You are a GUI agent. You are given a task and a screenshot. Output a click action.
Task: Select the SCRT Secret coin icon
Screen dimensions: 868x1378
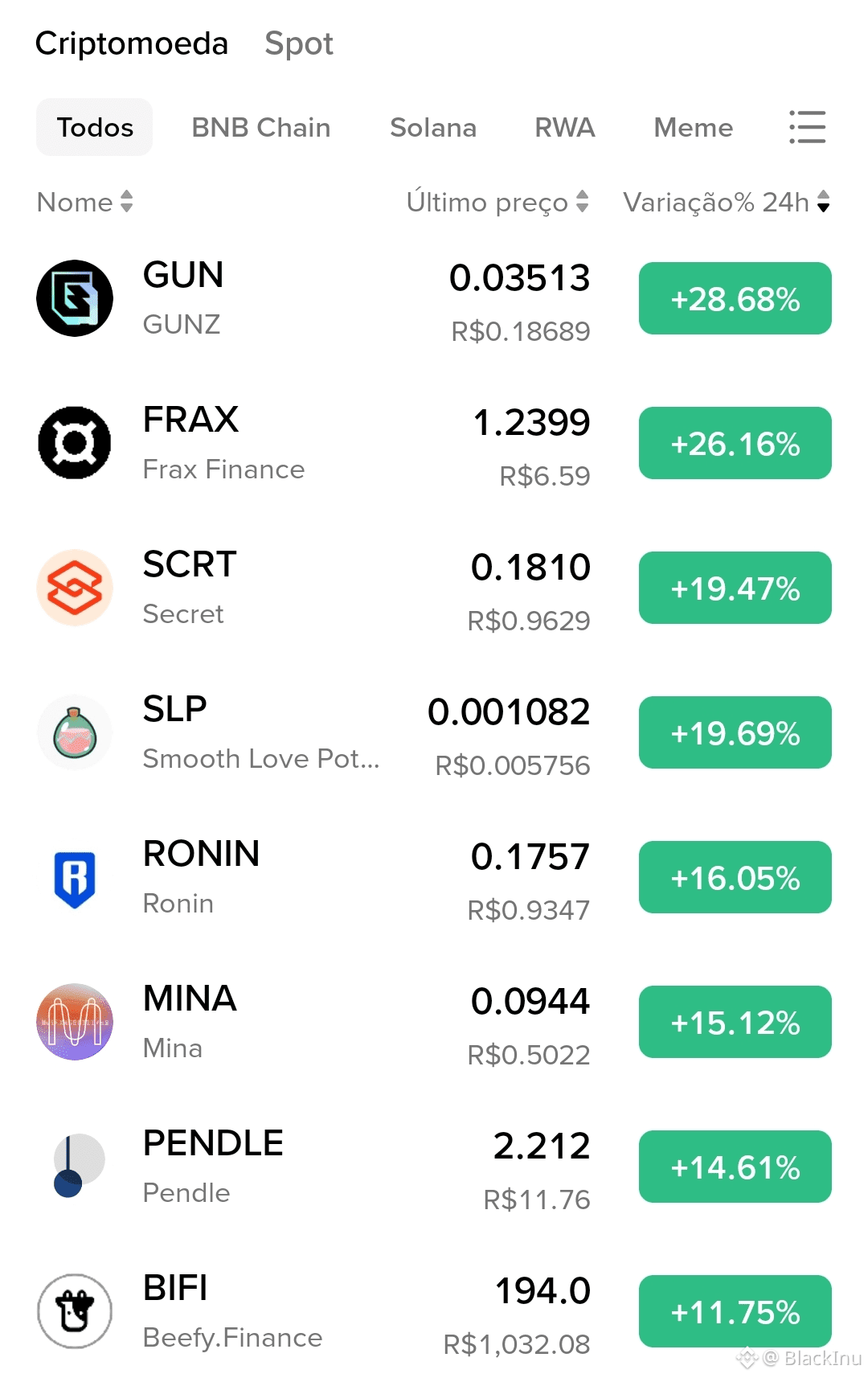(x=75, y=588)
